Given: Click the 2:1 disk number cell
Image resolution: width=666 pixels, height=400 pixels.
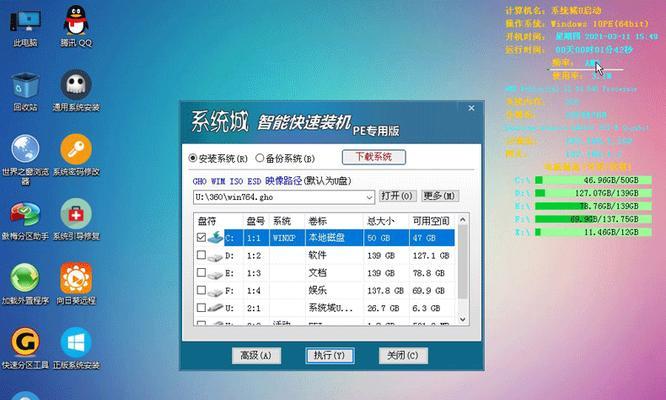Looking at the screenshot, I should click(x=254, y=308).
